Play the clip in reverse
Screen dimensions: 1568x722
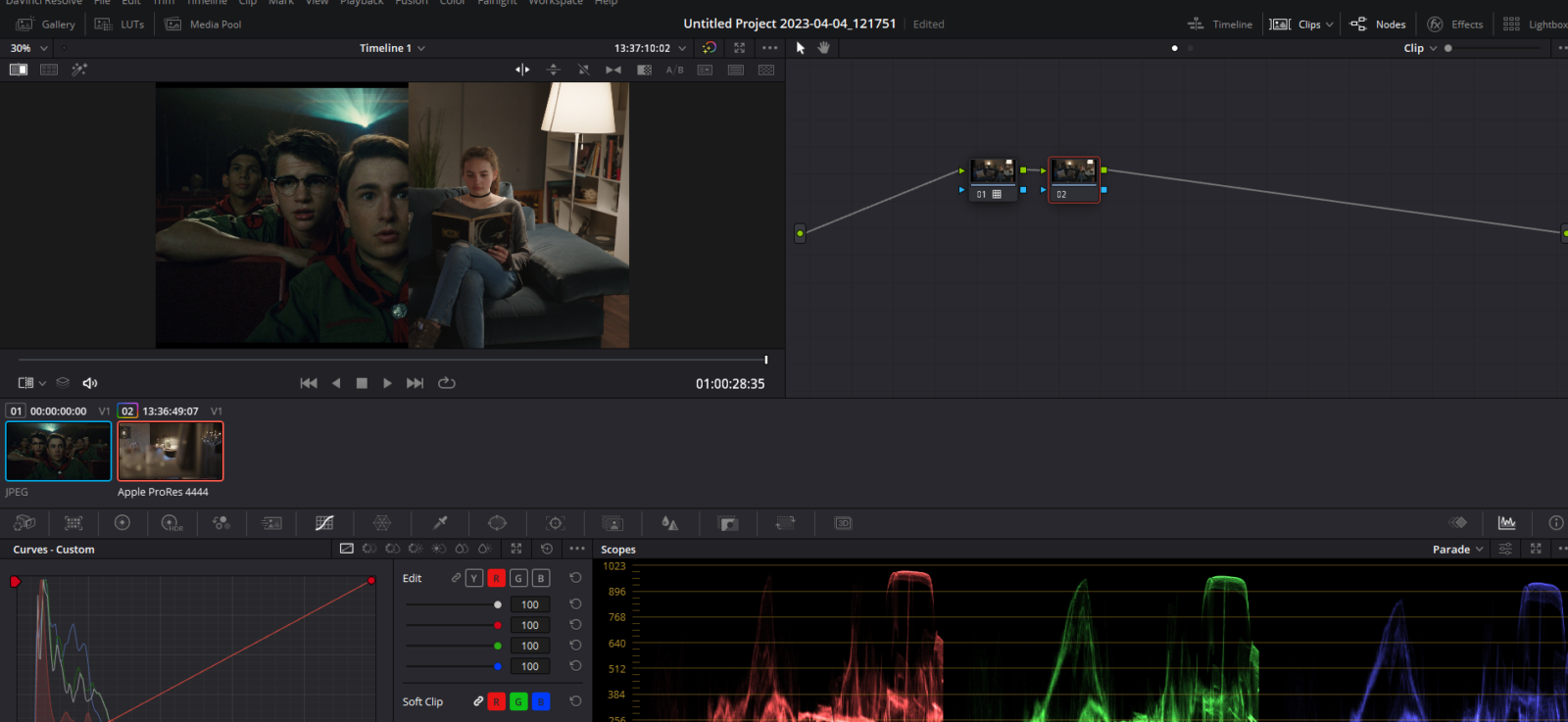coord(336,383)
